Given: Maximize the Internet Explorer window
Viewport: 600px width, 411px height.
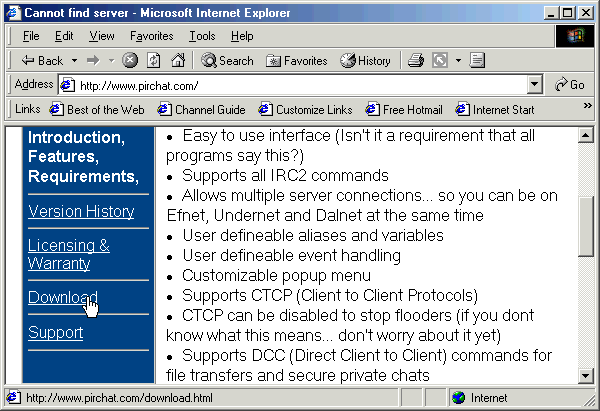Looking at the screenshot, I should tap(567, 13).
